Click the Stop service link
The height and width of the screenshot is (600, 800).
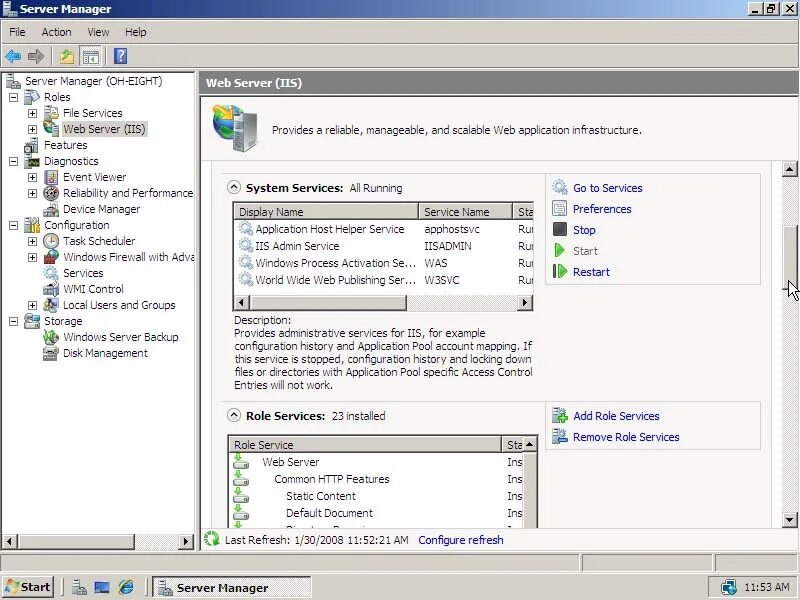(x=584, y=230)
